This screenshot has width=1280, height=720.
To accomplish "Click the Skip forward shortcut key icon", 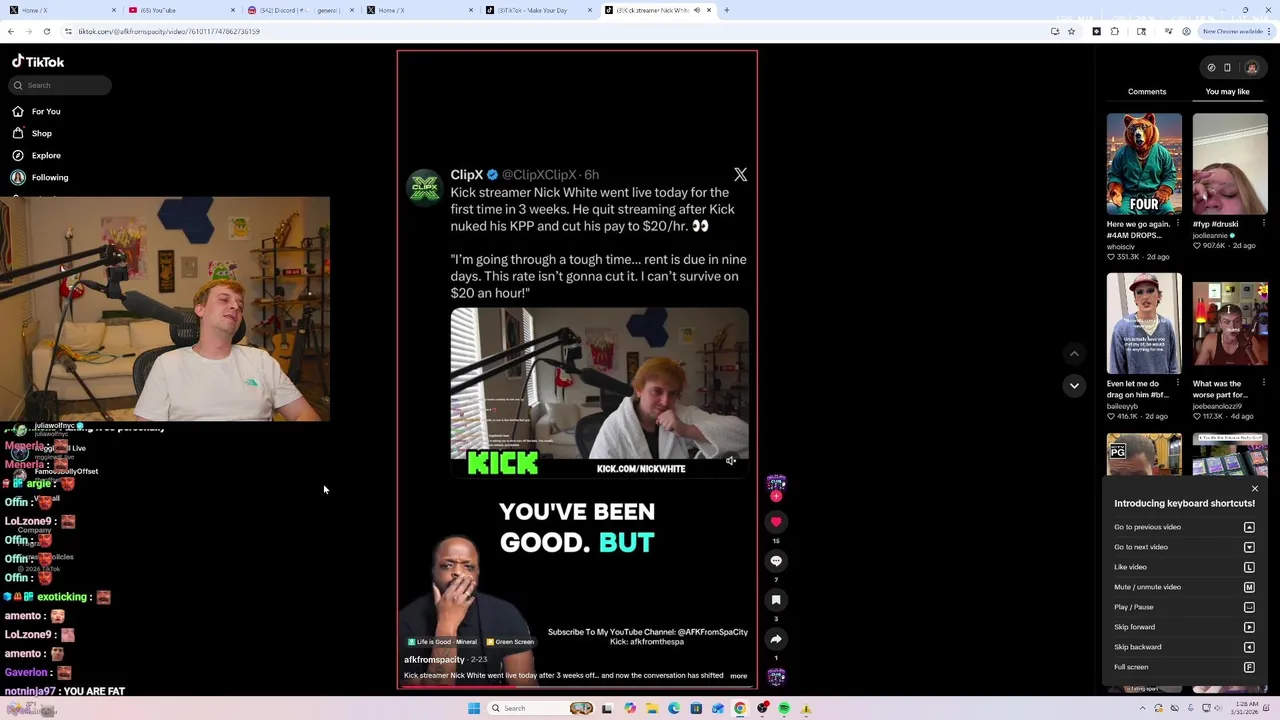I will pos(1249,627).
